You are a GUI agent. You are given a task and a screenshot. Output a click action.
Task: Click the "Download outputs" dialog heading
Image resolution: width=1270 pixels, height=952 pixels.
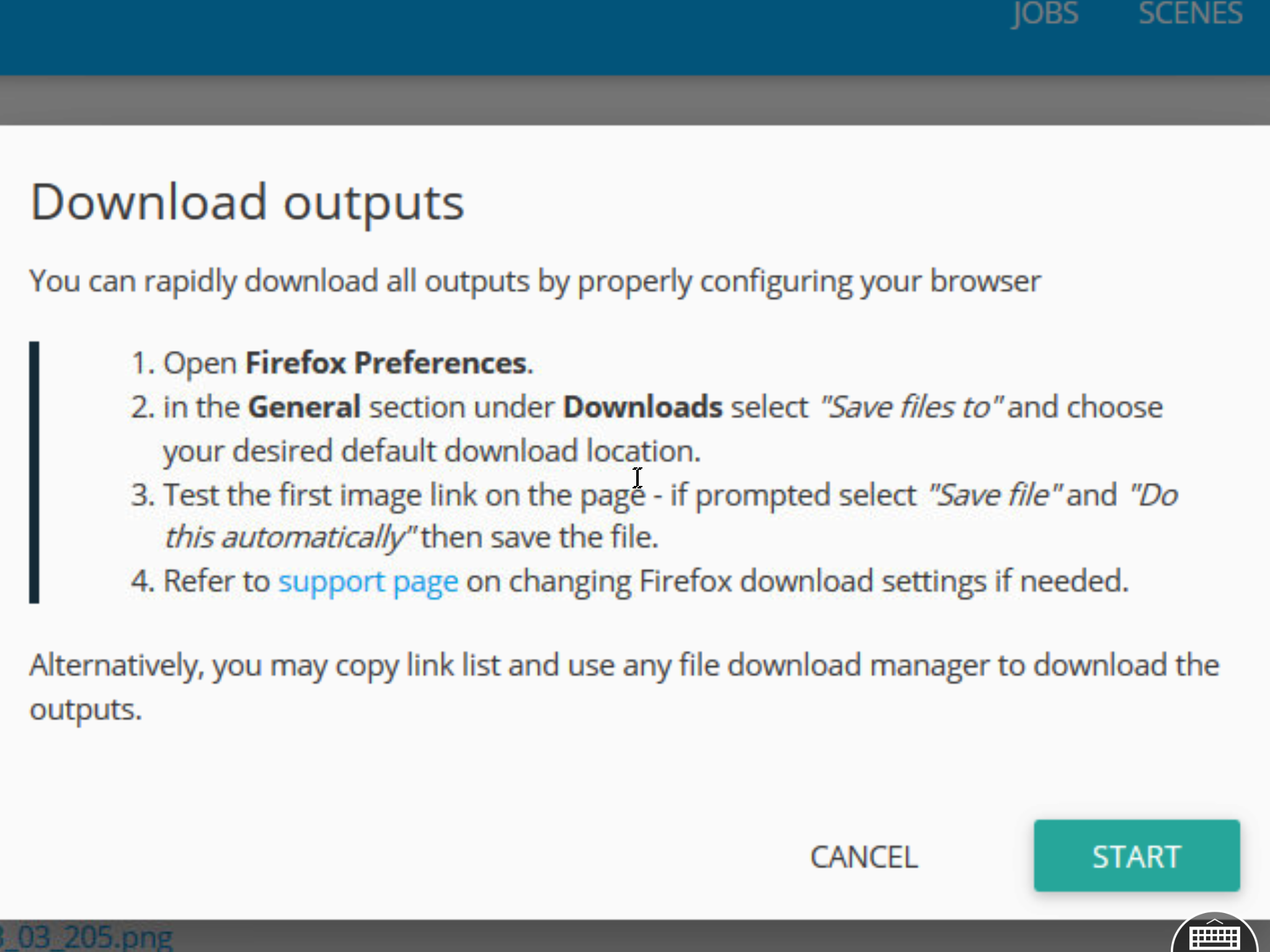click(x=247, y=203)
